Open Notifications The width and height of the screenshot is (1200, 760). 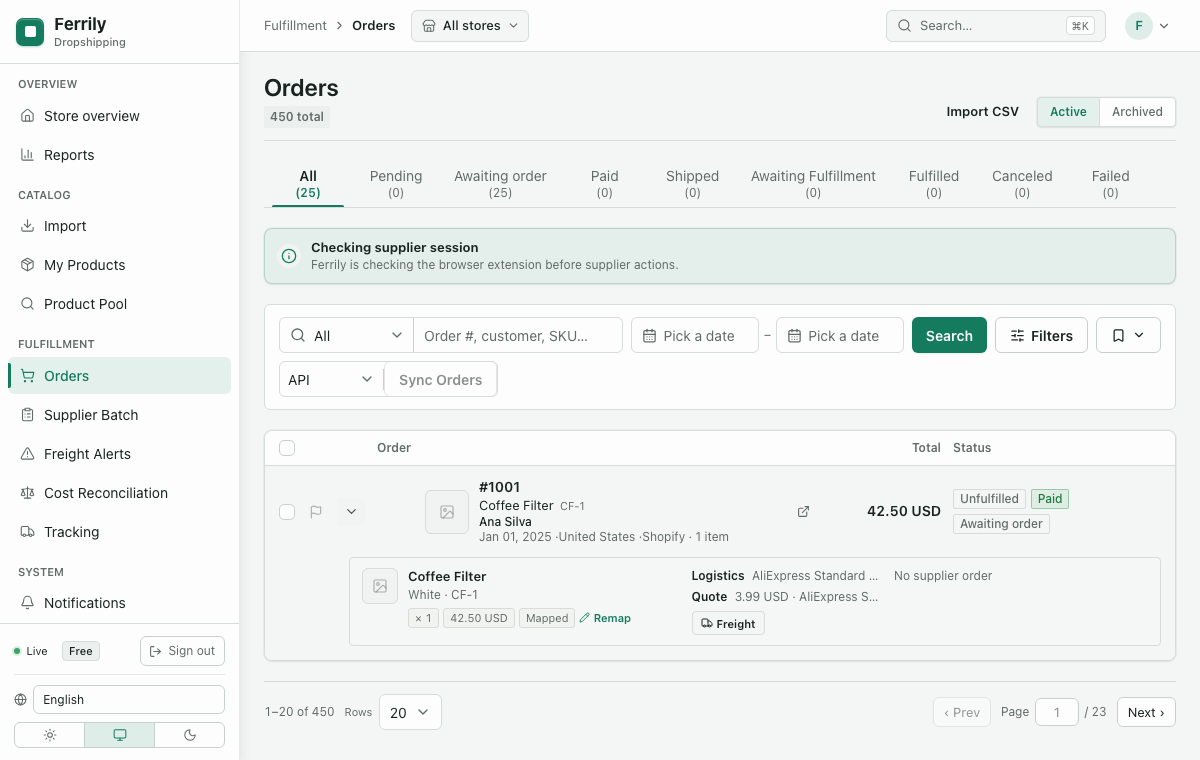coord(119,603)
